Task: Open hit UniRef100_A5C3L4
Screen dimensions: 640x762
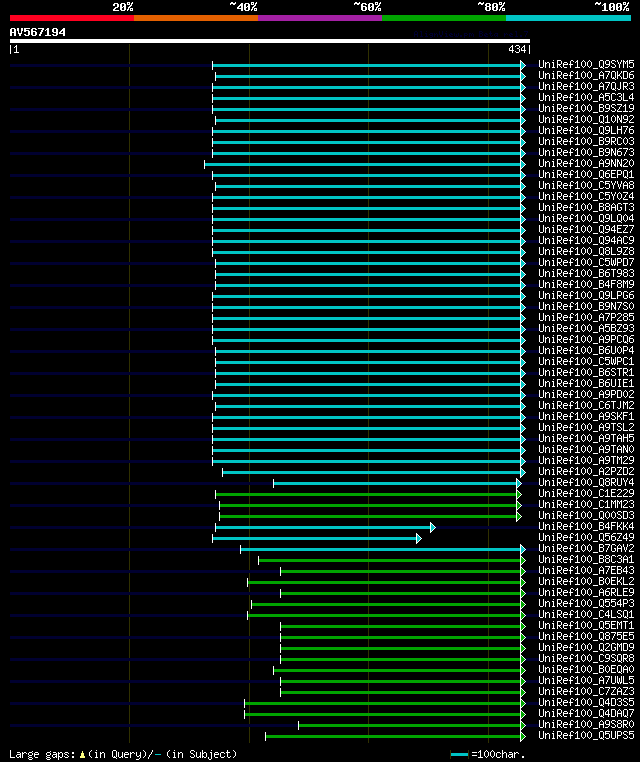Action: pyautogui.click(x=586, y=97)
